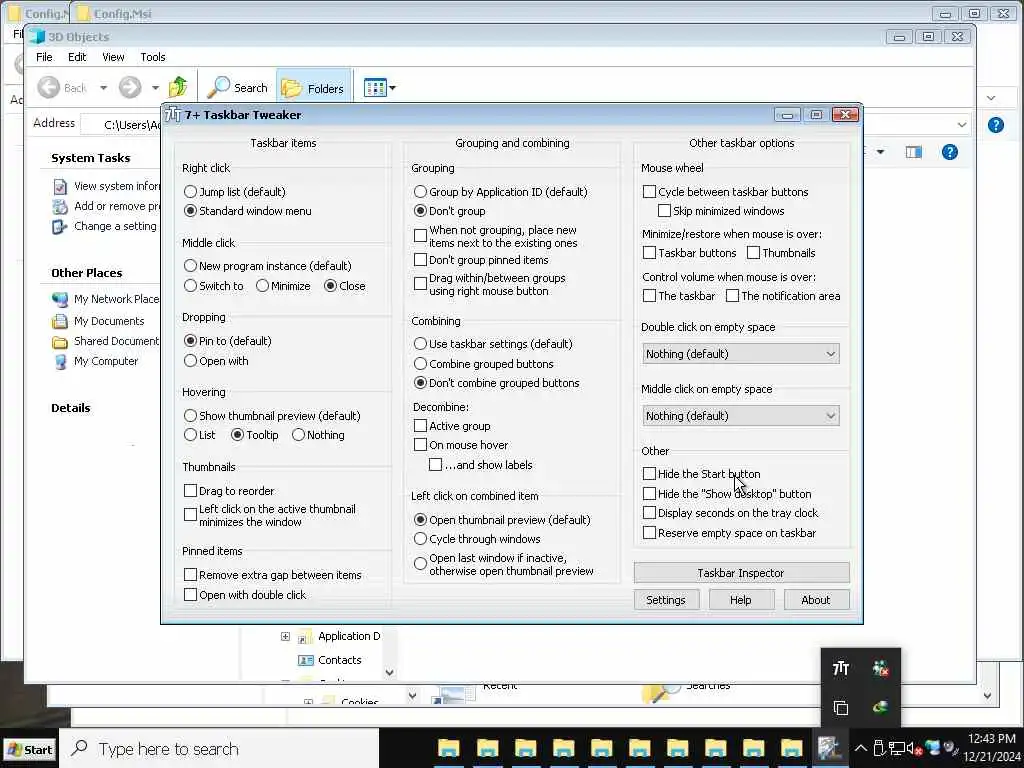Open Change a setting task
The height and width of the screenshot is (768, 1024).
[x=105, y=226]
